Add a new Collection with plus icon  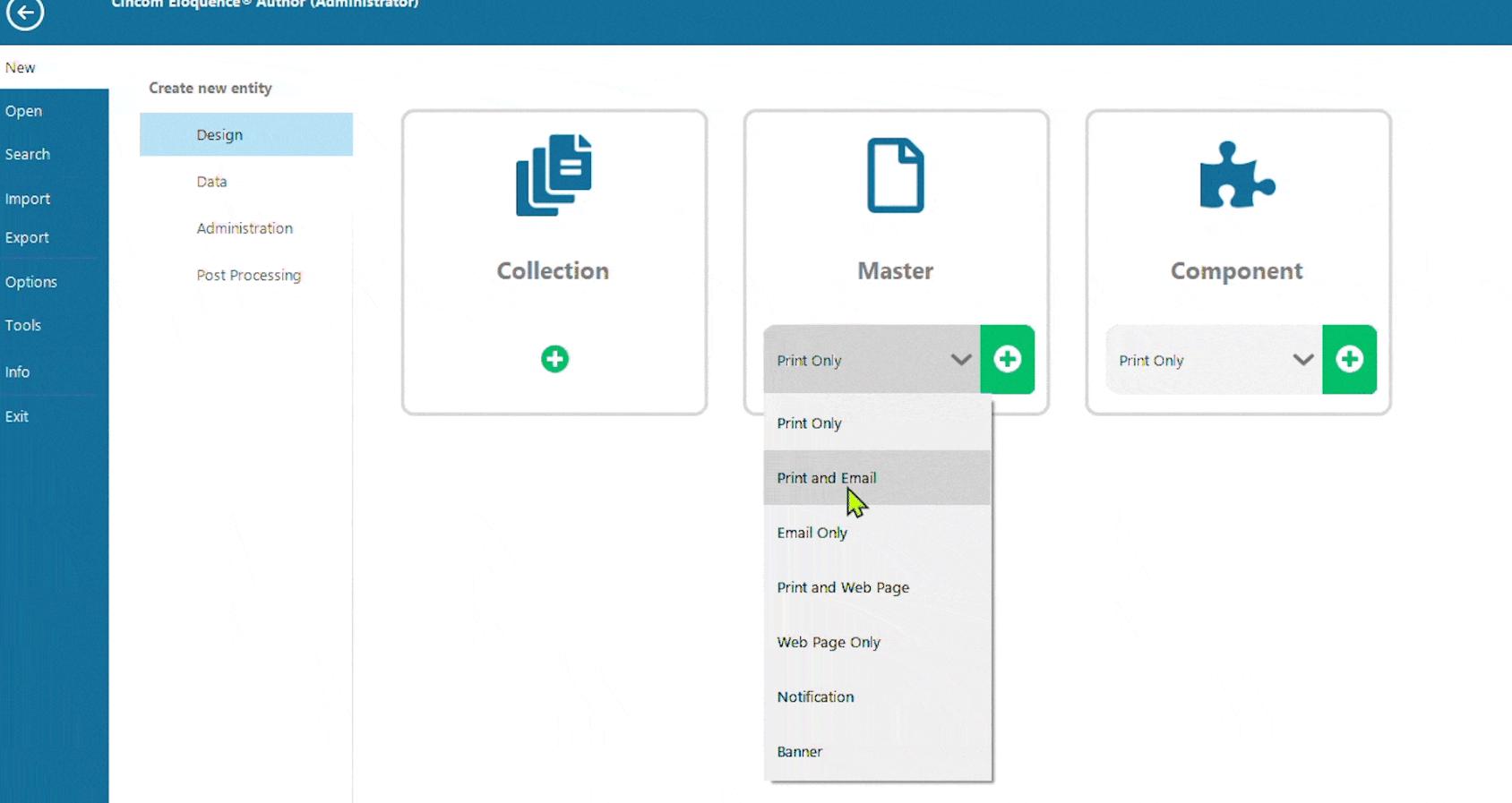554,359
